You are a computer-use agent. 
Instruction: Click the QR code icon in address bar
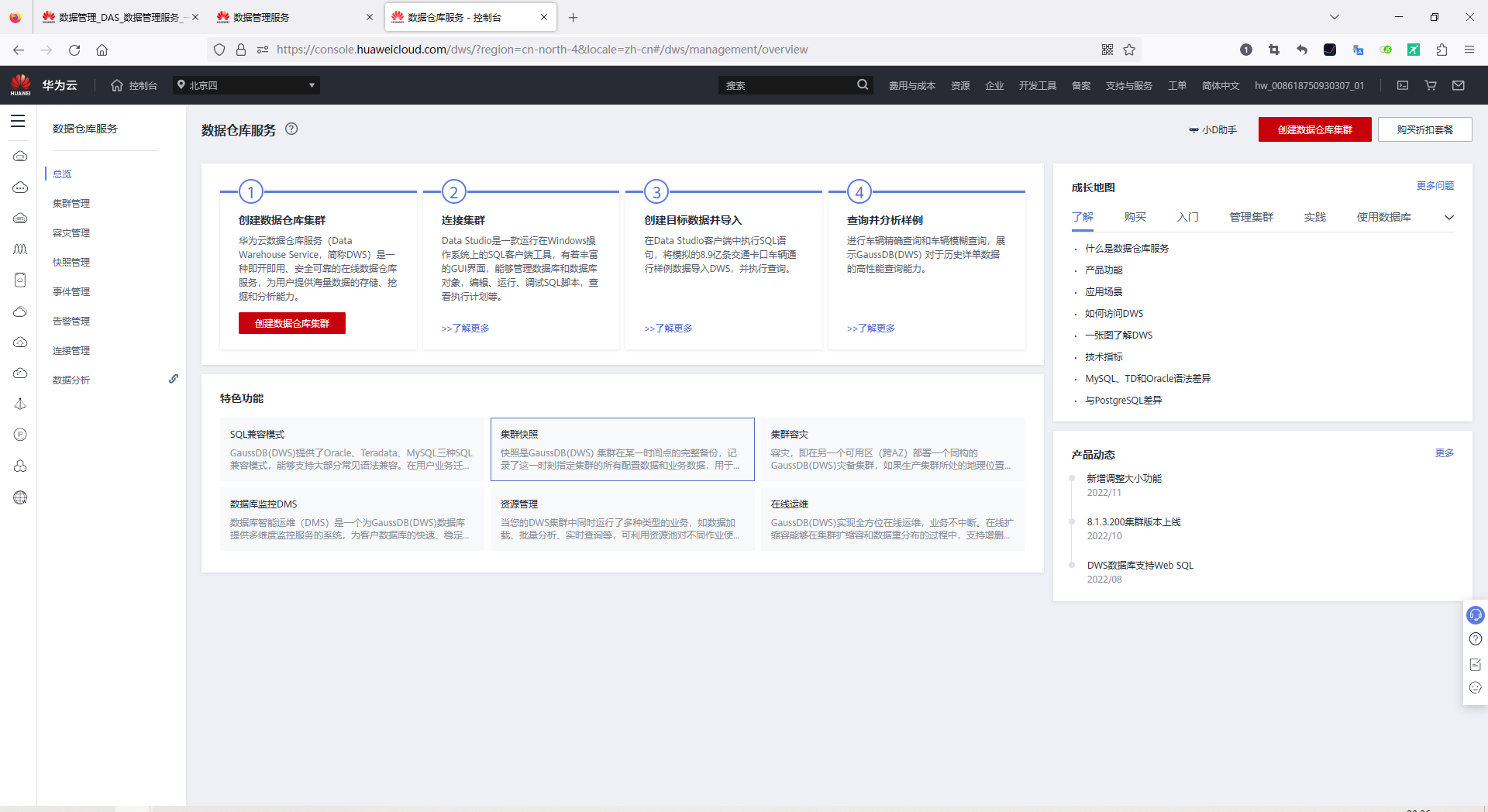(x=1107, y=50)
